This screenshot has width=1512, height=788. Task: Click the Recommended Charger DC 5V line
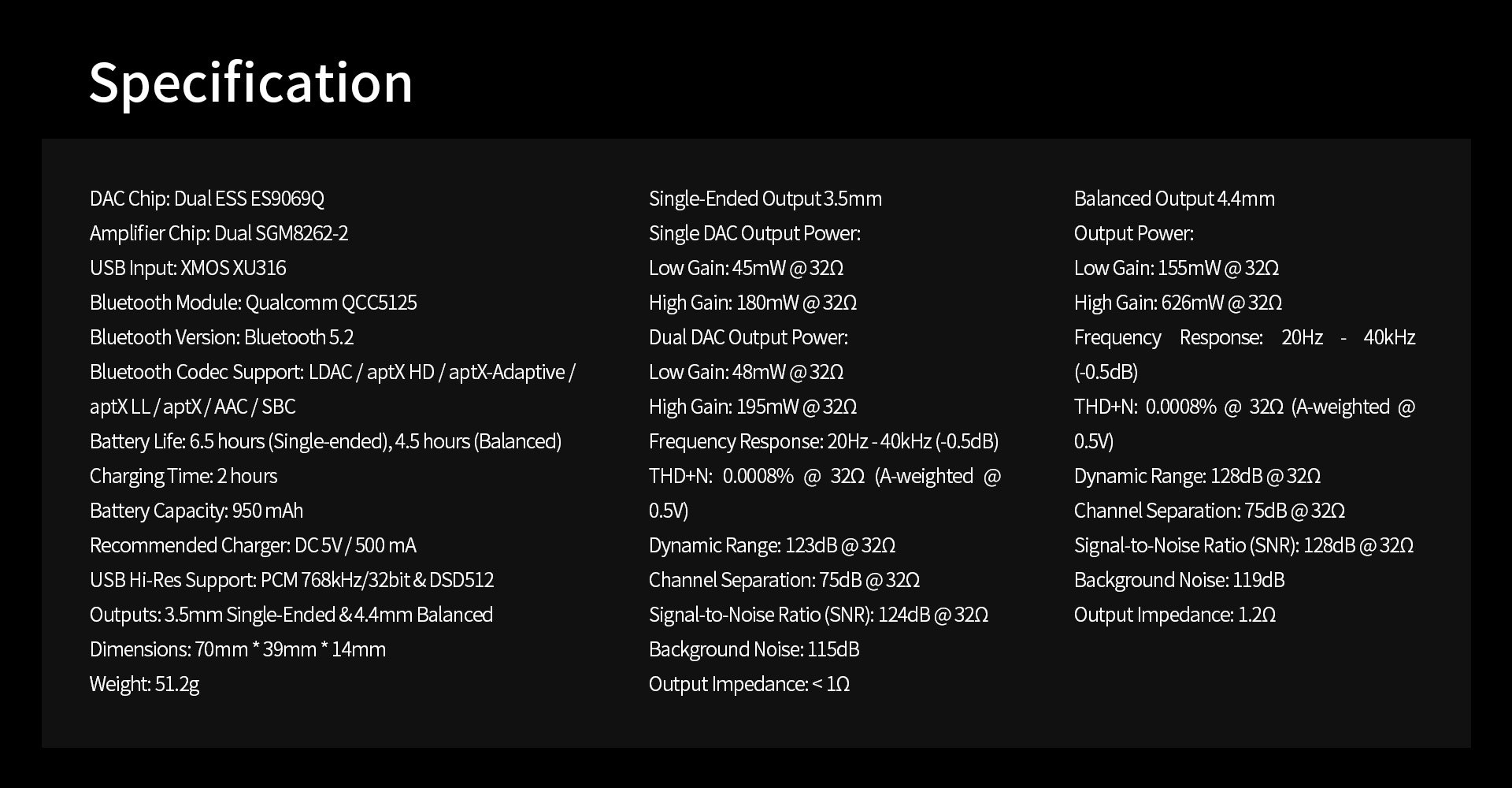click(252, 545)
